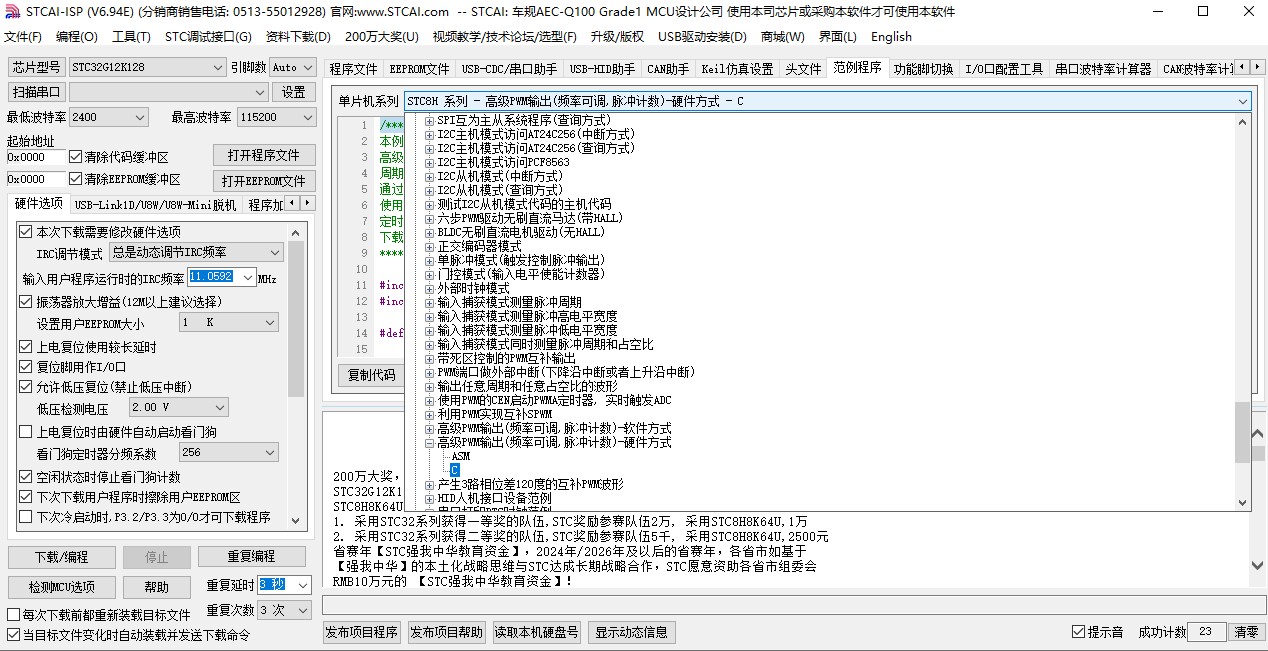Toggle 振荡器放大增益 checkbox
The image size is (1268, 651).
(26, 302)
